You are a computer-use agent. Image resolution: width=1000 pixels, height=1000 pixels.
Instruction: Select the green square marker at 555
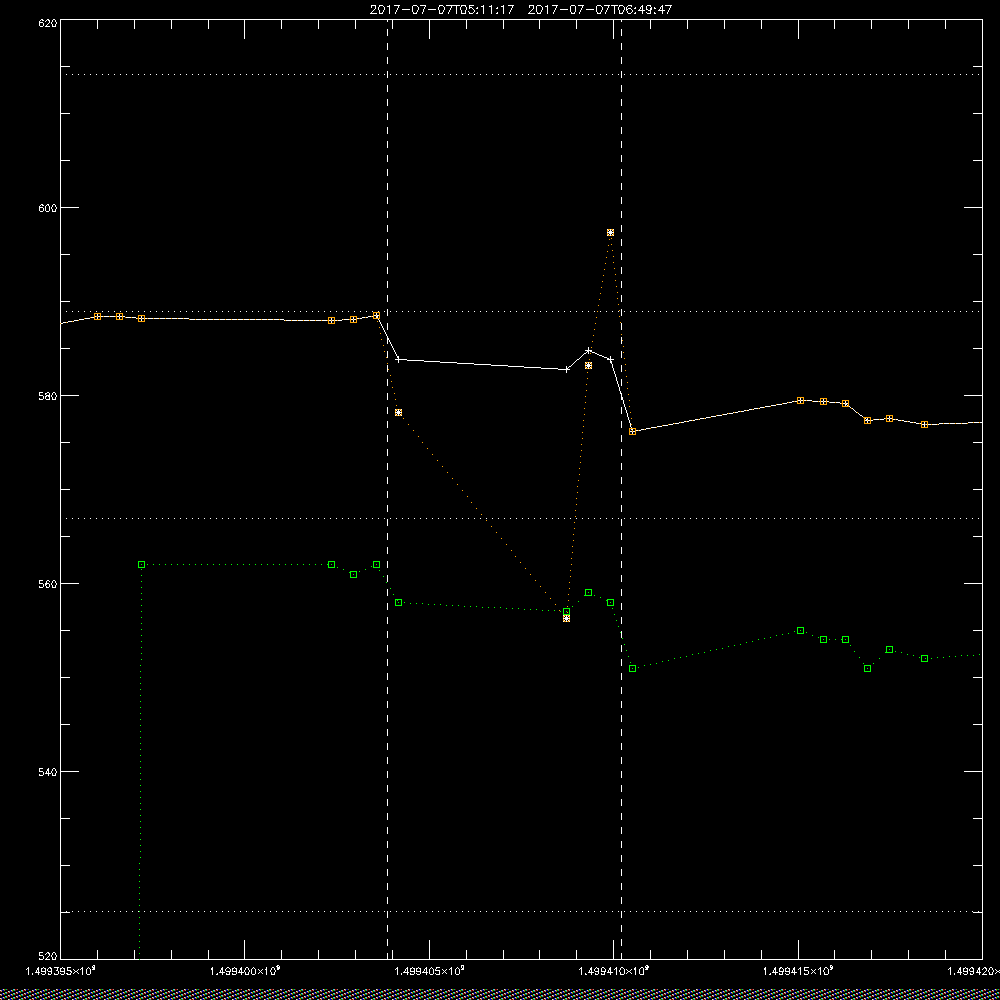coord(800,630)
